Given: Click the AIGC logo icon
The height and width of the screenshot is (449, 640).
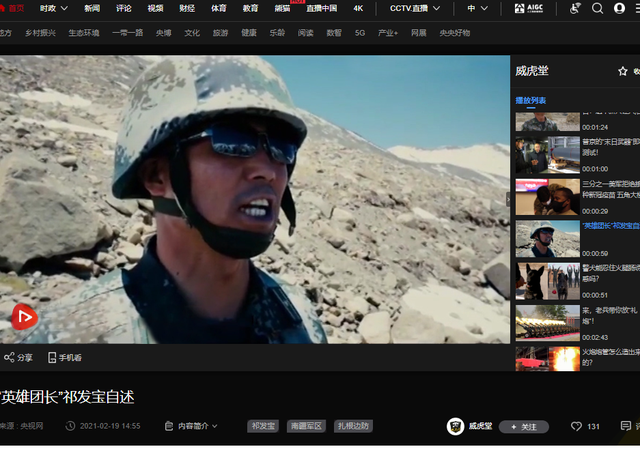Looking at the screenshot, I should click(x=529, y=8).
